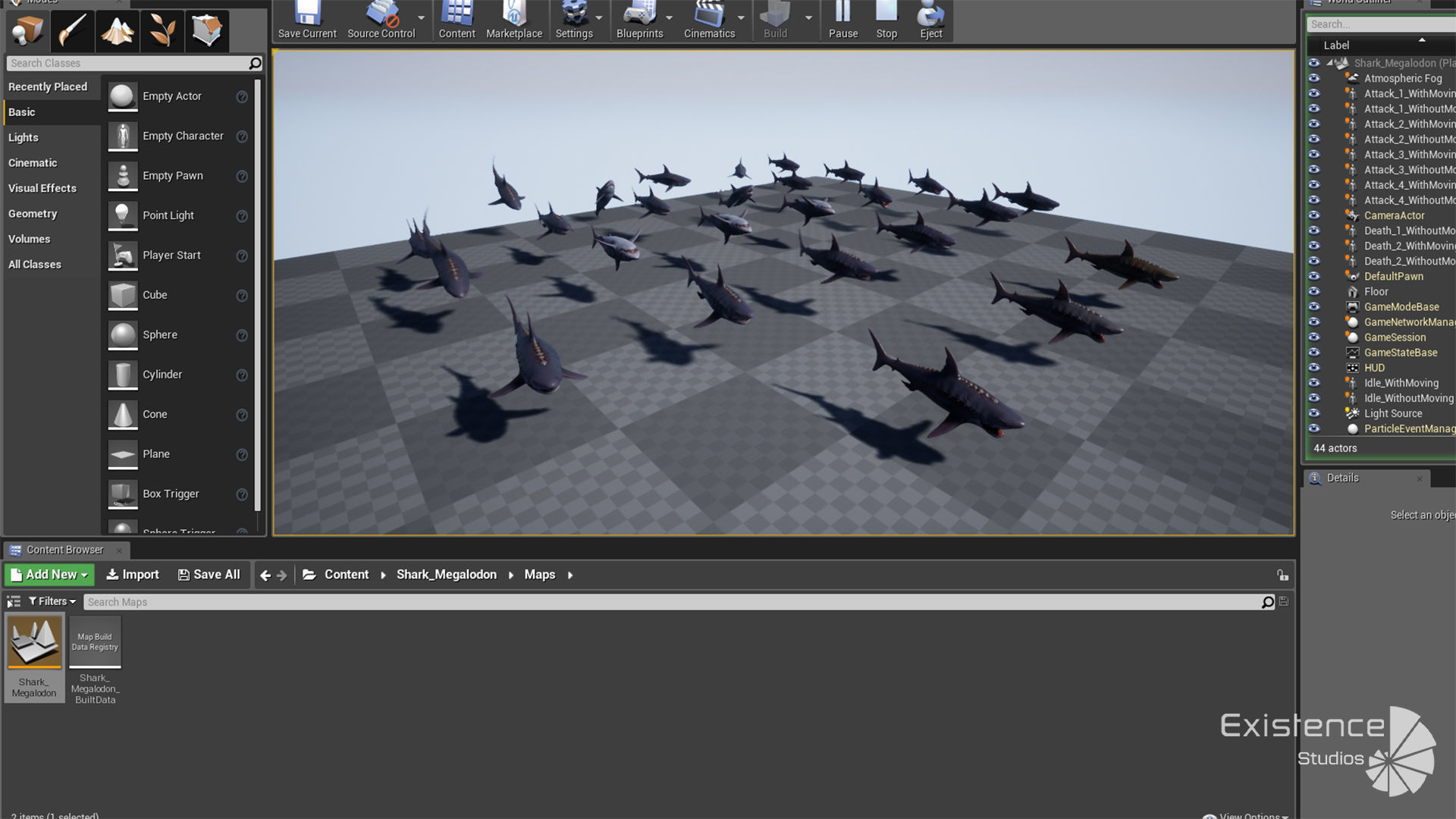Switch to the Lights category
The image size is (1456, 819).
(24, 137)
